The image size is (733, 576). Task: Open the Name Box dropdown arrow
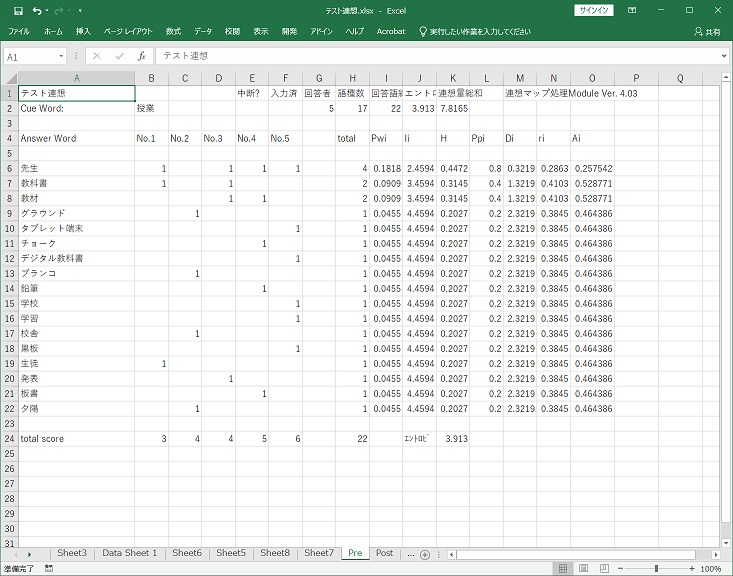pyautogui.click(x=62, y=57)
